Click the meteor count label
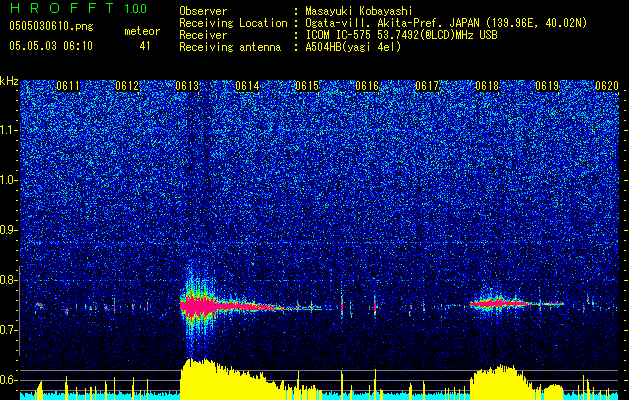Screen dimensions: 629x400 (x=142, y=31)
